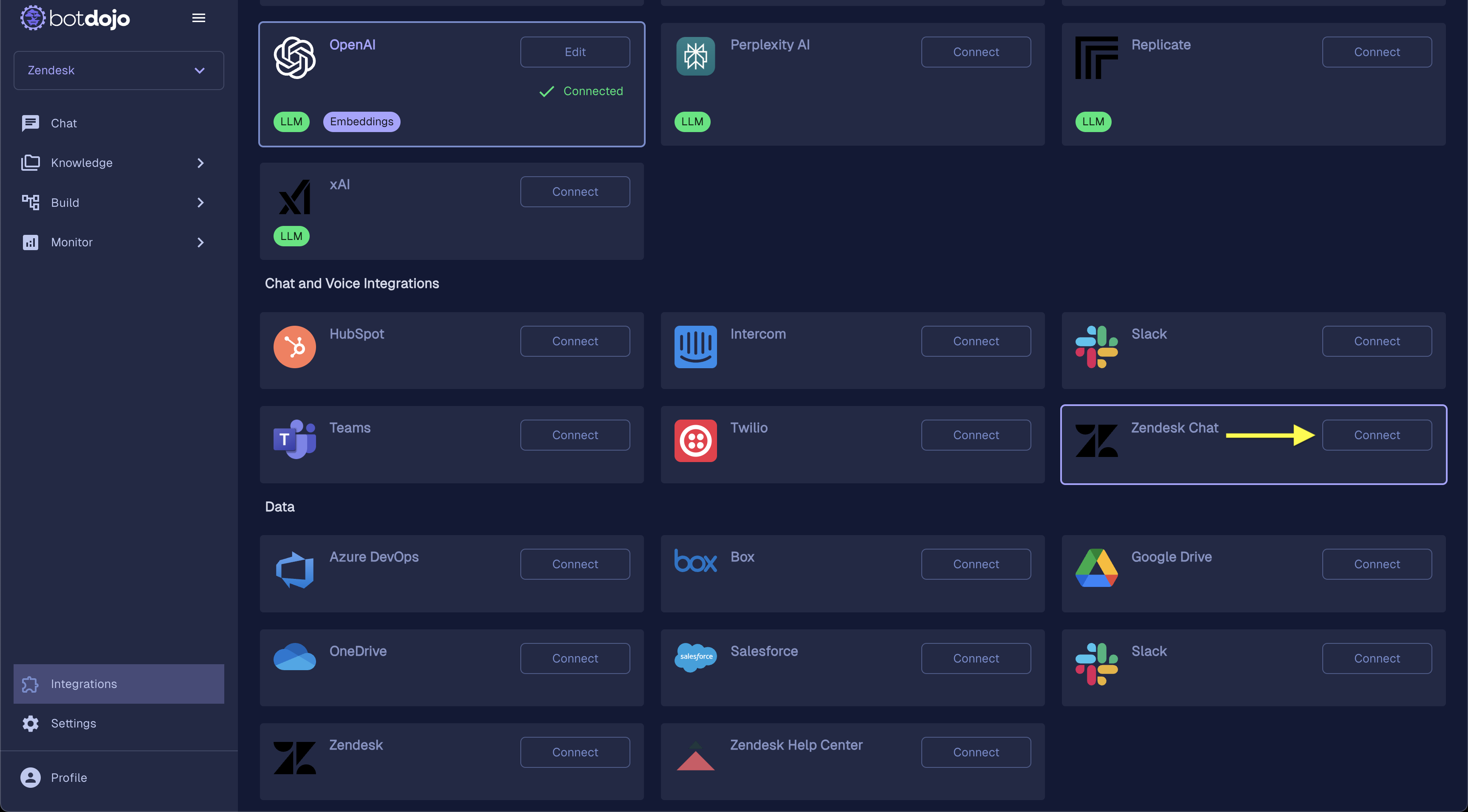Select Knowledge in the sidebar
Image resolution: width=1468 pixels, height=812 pixels.
119,163
